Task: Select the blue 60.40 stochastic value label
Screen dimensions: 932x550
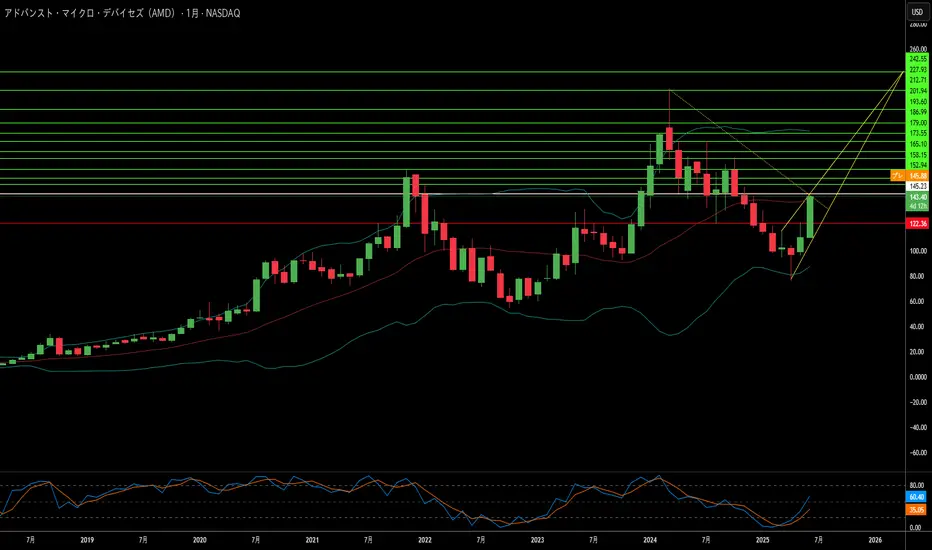Action: 917,497
